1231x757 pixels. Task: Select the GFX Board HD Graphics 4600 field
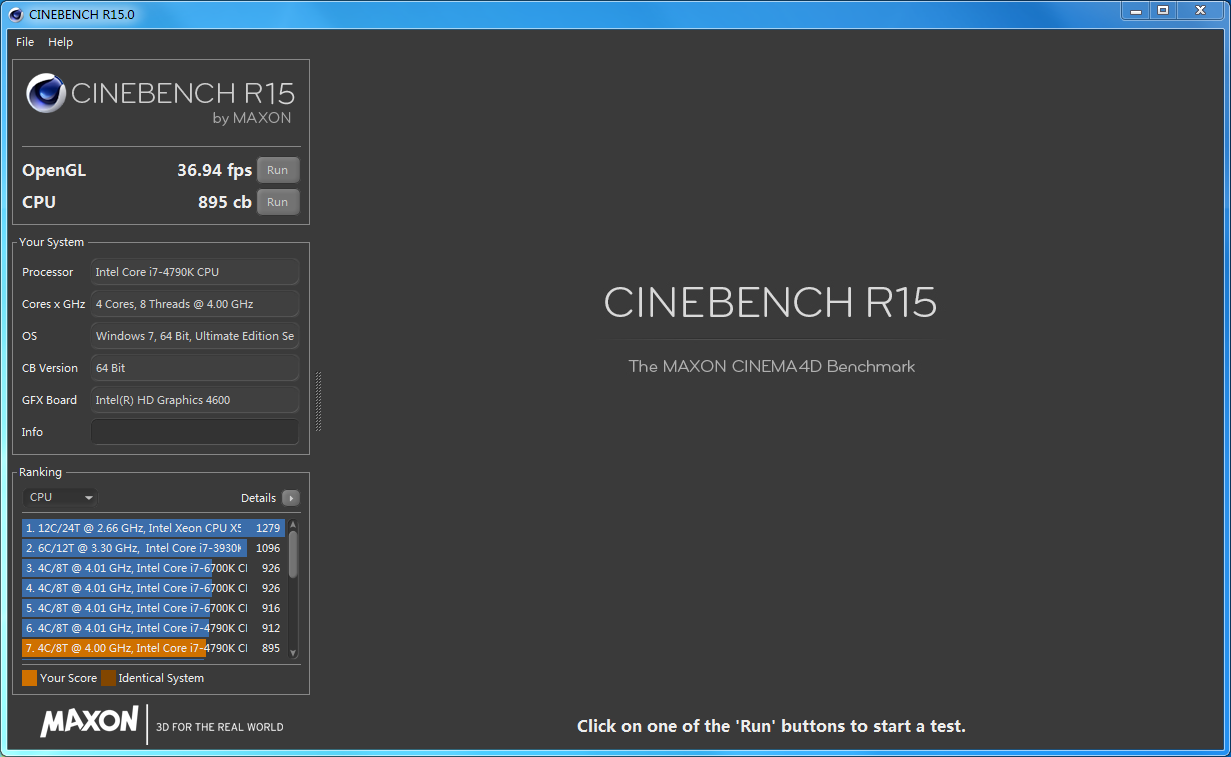coord(195,400)
